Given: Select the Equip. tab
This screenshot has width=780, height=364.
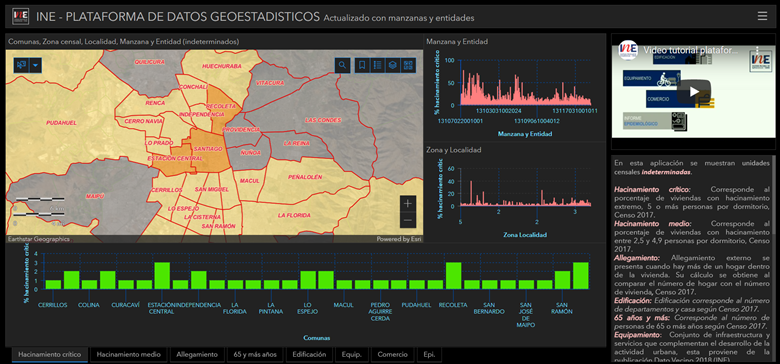Looking at the screenshot, I should pyautogui.click(x=351, y=355).
